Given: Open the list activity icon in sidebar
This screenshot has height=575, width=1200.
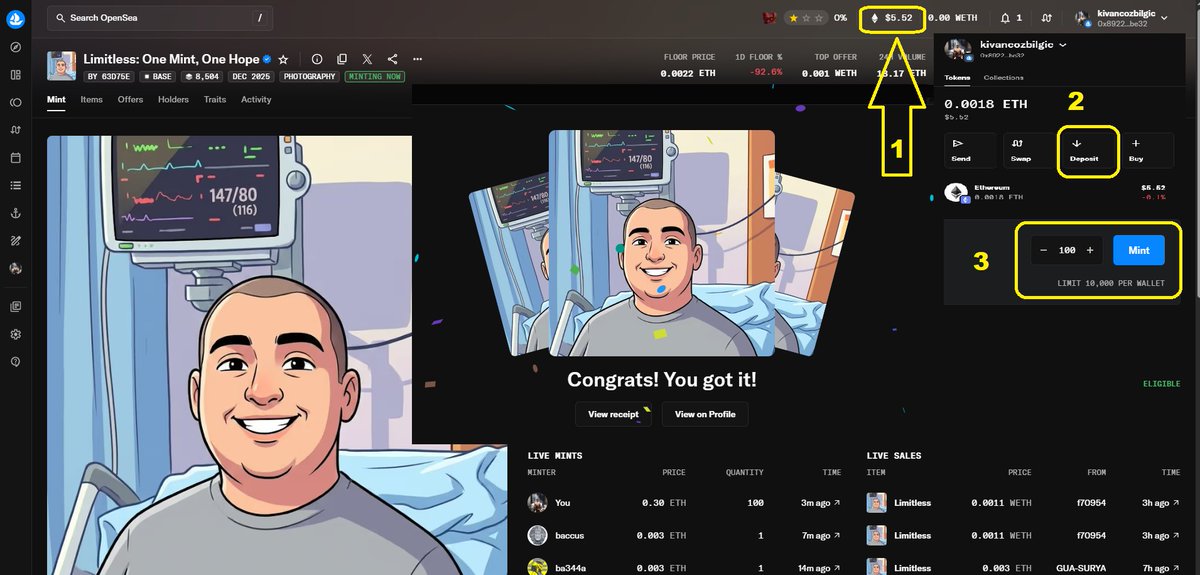Looking at the screenshot, I should click(16, 185).
